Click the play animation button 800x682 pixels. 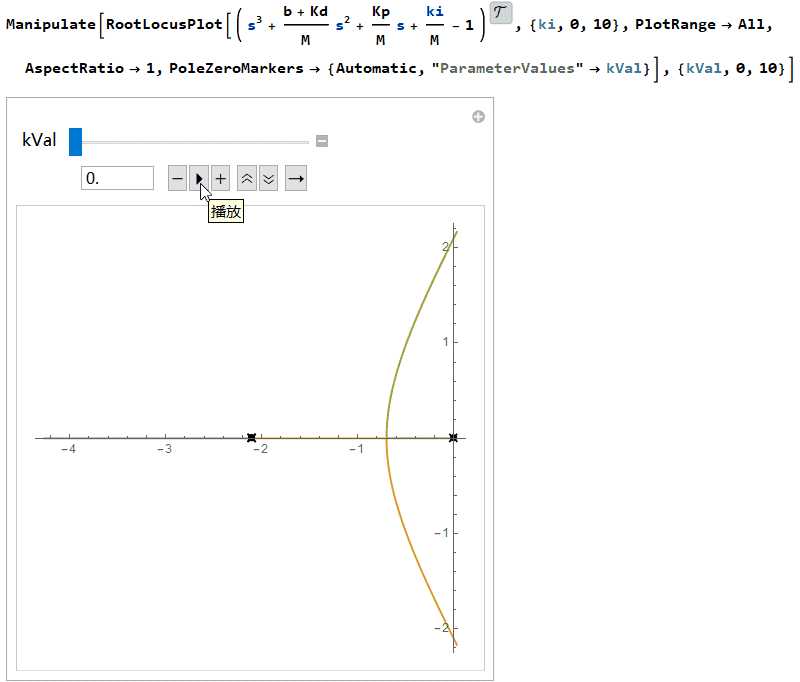(x=199, y=179)
